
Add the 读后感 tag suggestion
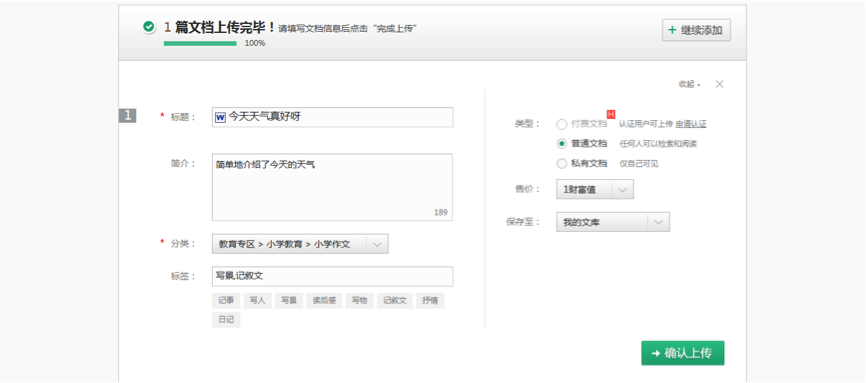click(x=324, y=301)
